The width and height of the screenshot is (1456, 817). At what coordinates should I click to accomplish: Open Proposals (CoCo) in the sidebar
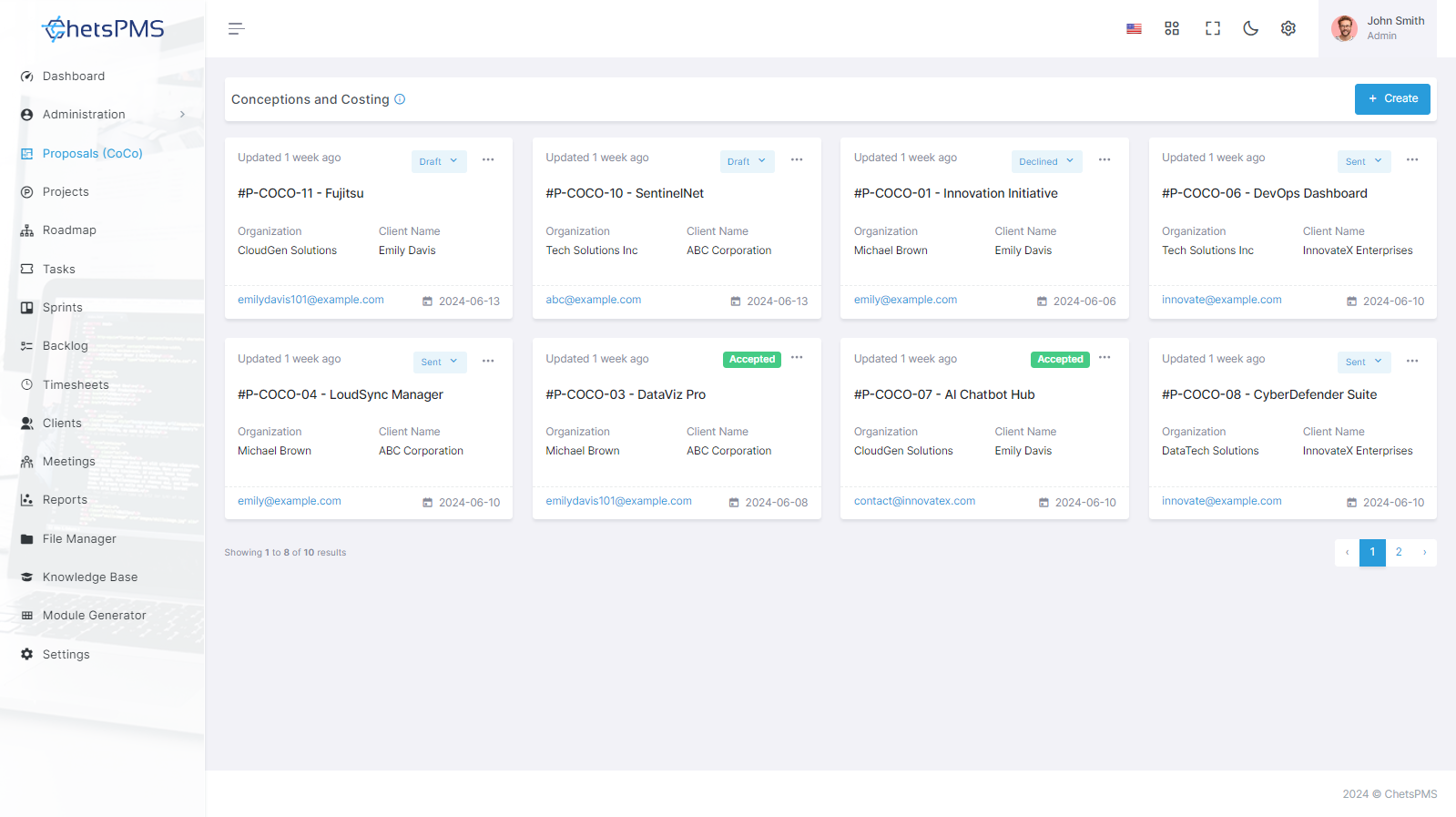93,154
